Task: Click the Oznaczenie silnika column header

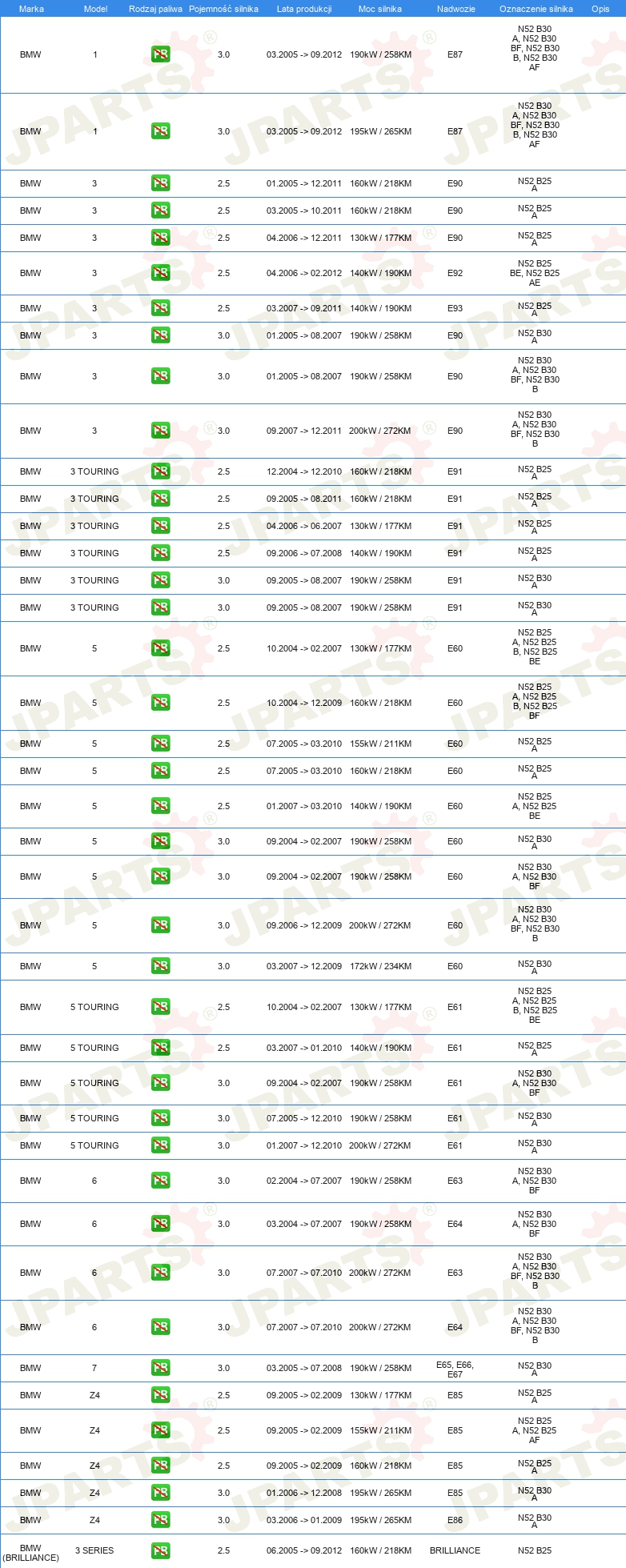Action: click(x=536, y=9)
